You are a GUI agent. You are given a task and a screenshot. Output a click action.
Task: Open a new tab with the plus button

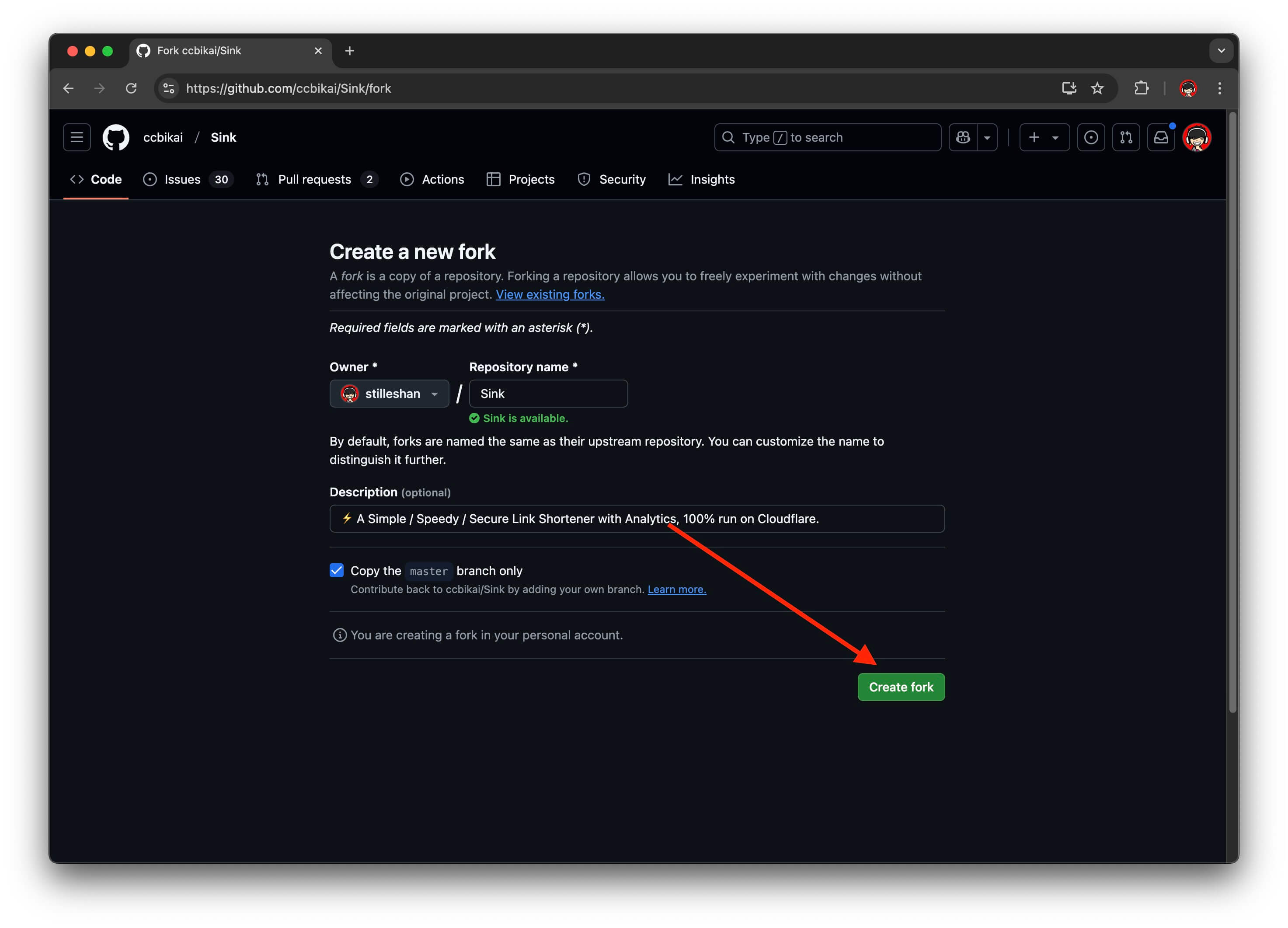click(350, 51)
